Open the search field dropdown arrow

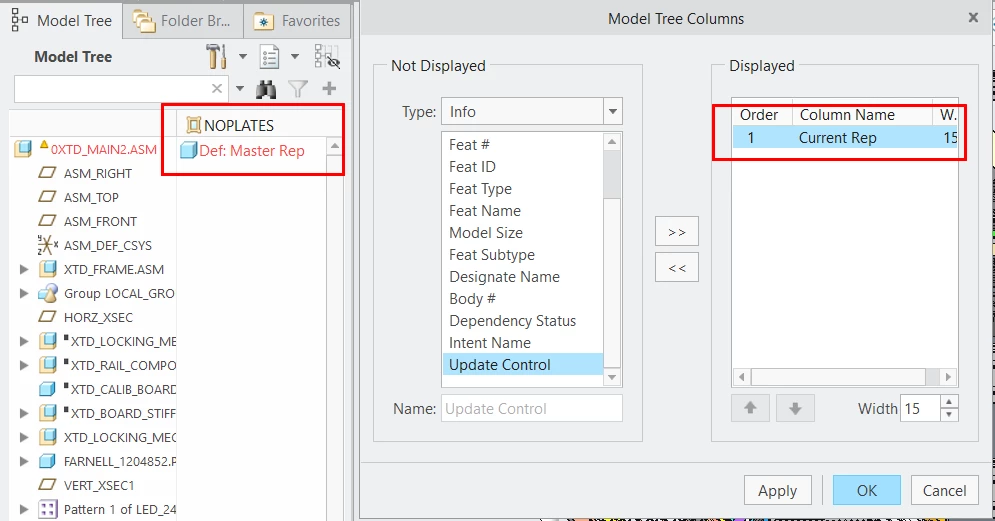click(240, 89)
